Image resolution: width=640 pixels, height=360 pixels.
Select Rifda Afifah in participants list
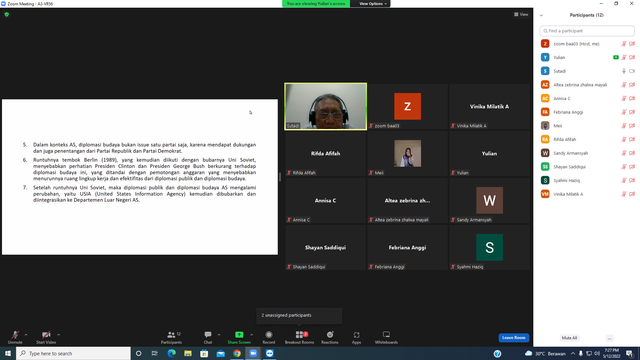point(587,139)
